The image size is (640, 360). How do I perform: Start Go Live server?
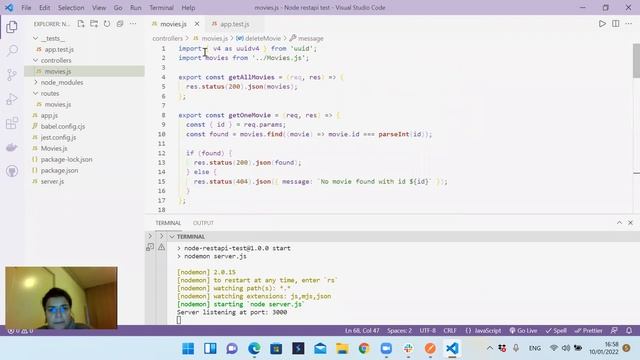pyautogui.click(x=523, y=331)
